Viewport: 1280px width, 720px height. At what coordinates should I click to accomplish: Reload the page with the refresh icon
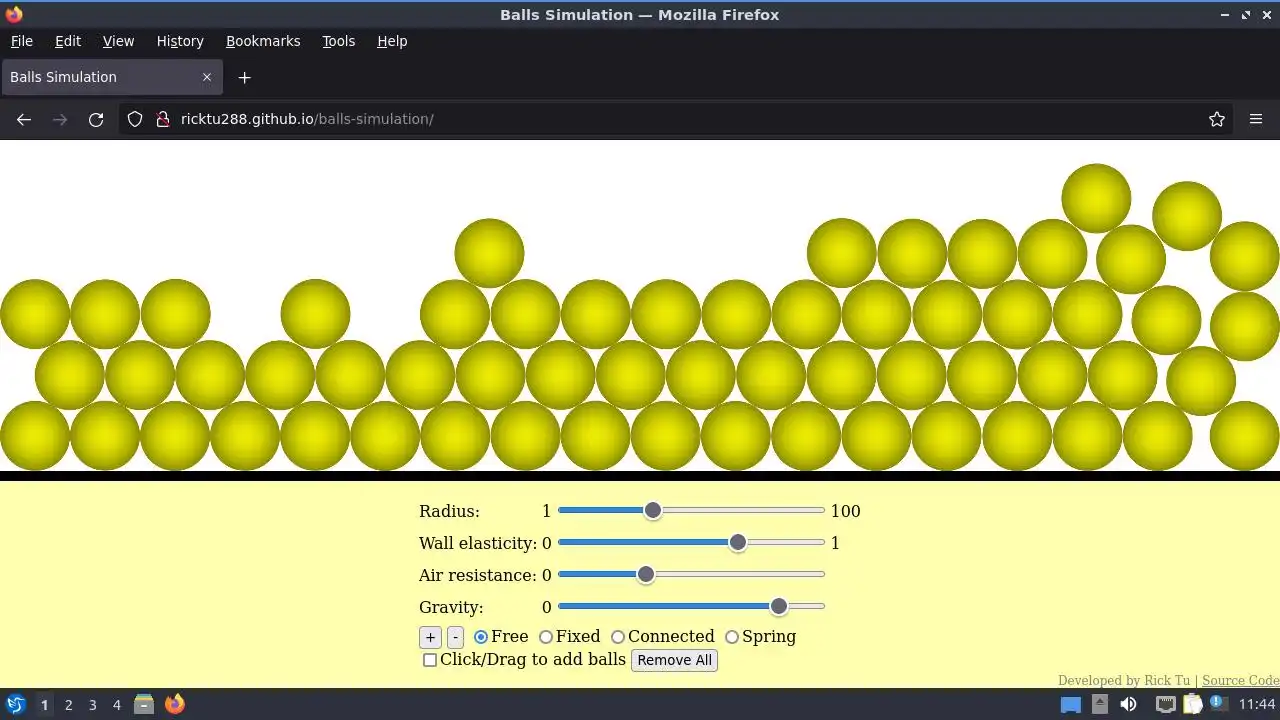point(96,119)
